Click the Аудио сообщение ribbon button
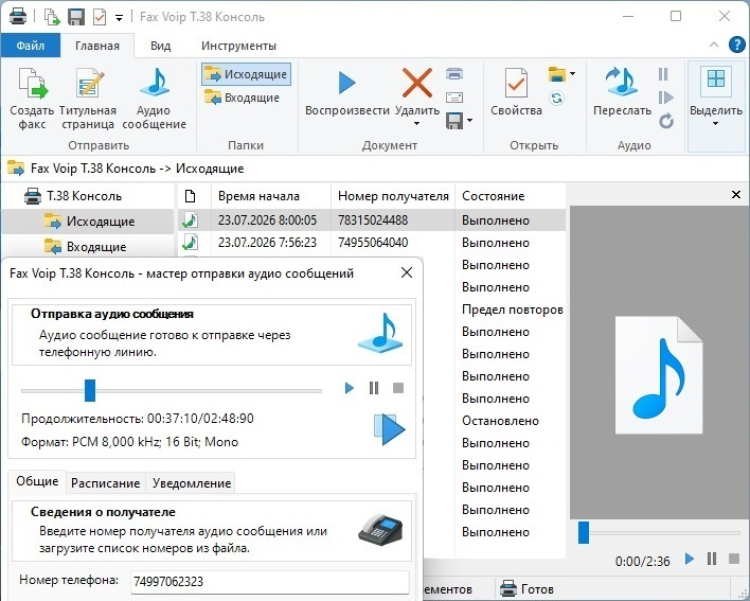 (154, 99)
